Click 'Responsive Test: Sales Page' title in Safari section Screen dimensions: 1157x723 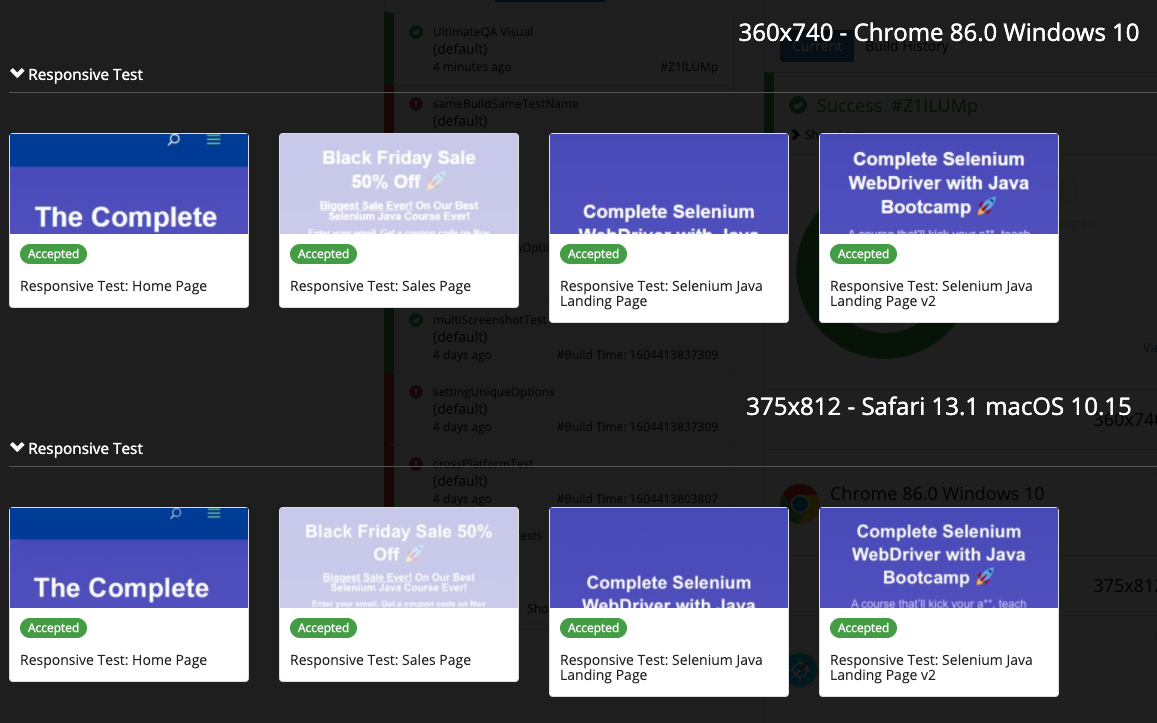pyautogui.click(x=380, y=660)
